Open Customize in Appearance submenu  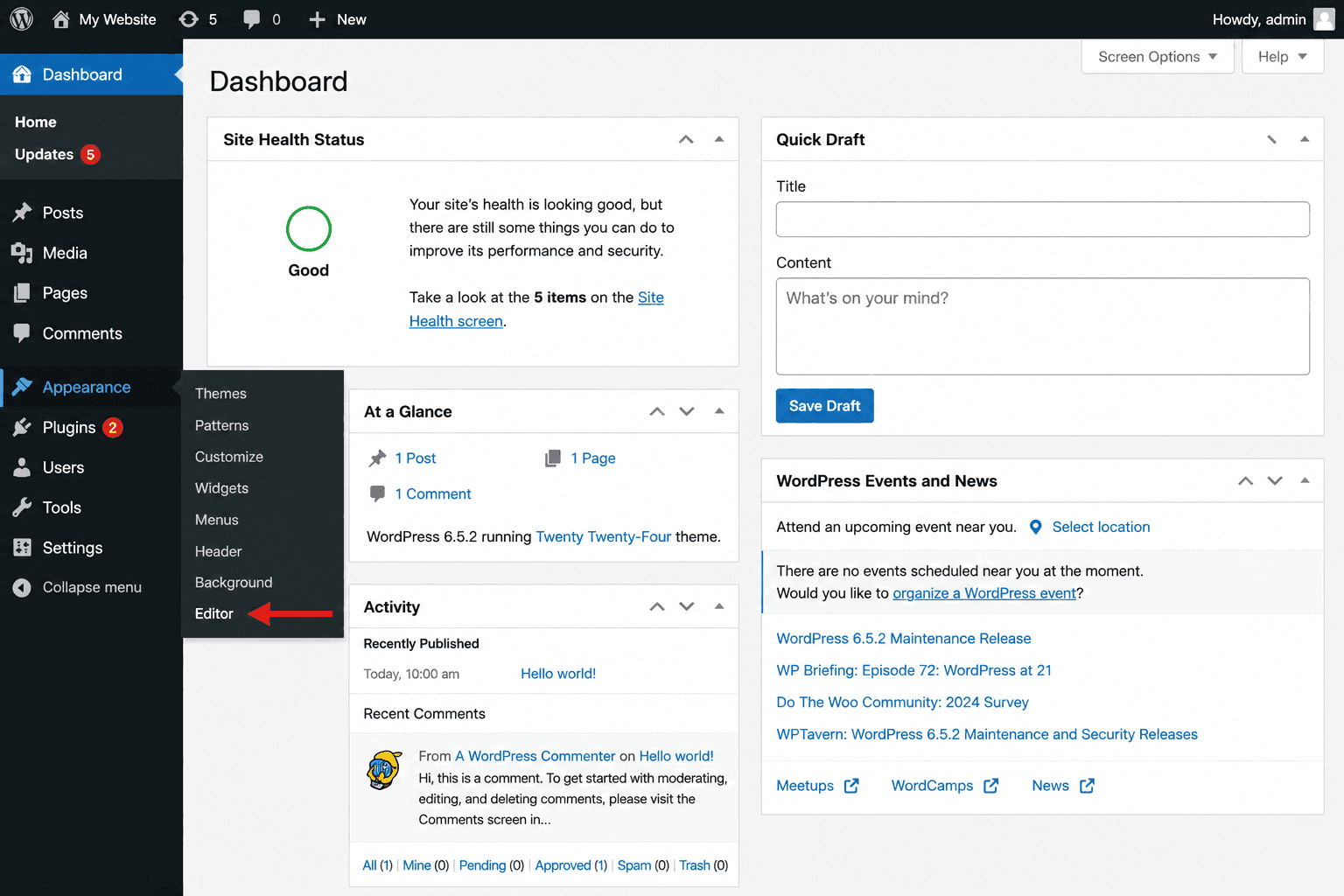tap(228, 457)
